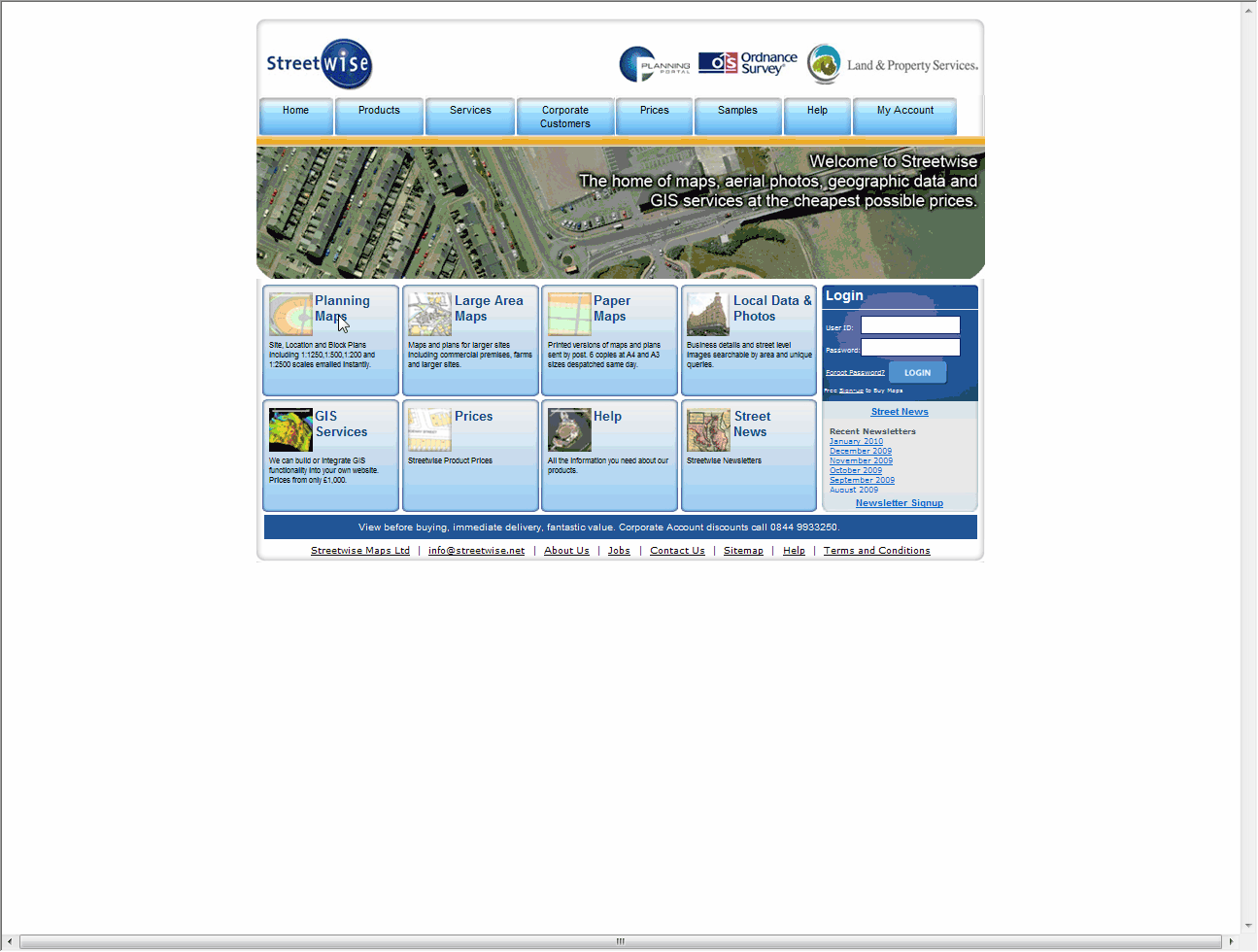Open the Help tile aerial icon
Image resolution: width=1258 pixels, height=952 pixels.
pyautogui.click(x=568, y=429)
